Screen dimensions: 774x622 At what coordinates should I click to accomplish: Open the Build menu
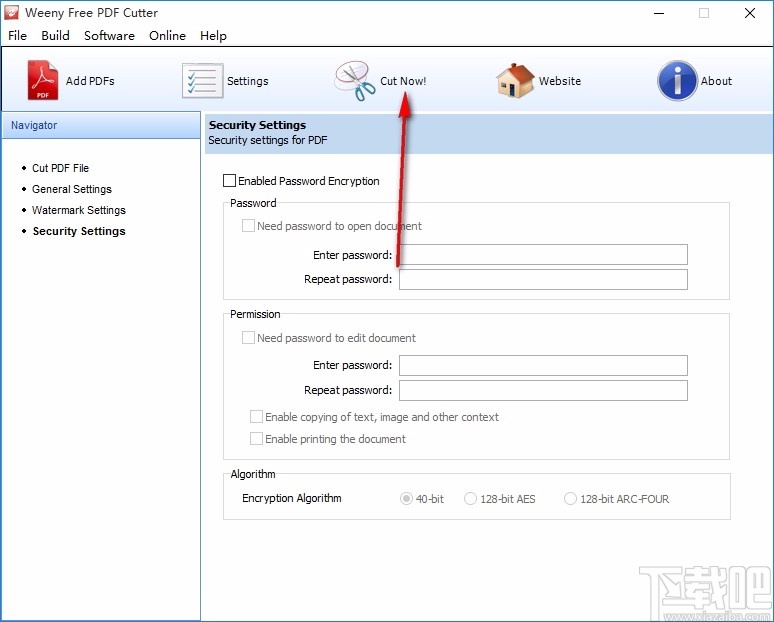point(55,36)
